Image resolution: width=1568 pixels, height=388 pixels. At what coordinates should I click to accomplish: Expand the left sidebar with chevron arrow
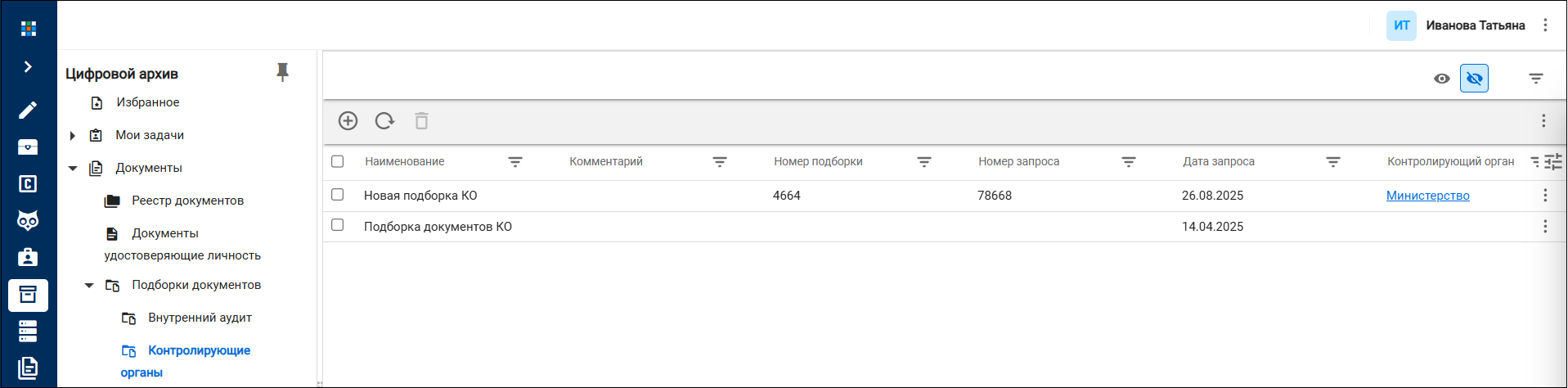pyautogui.click(x=28, y=66)
